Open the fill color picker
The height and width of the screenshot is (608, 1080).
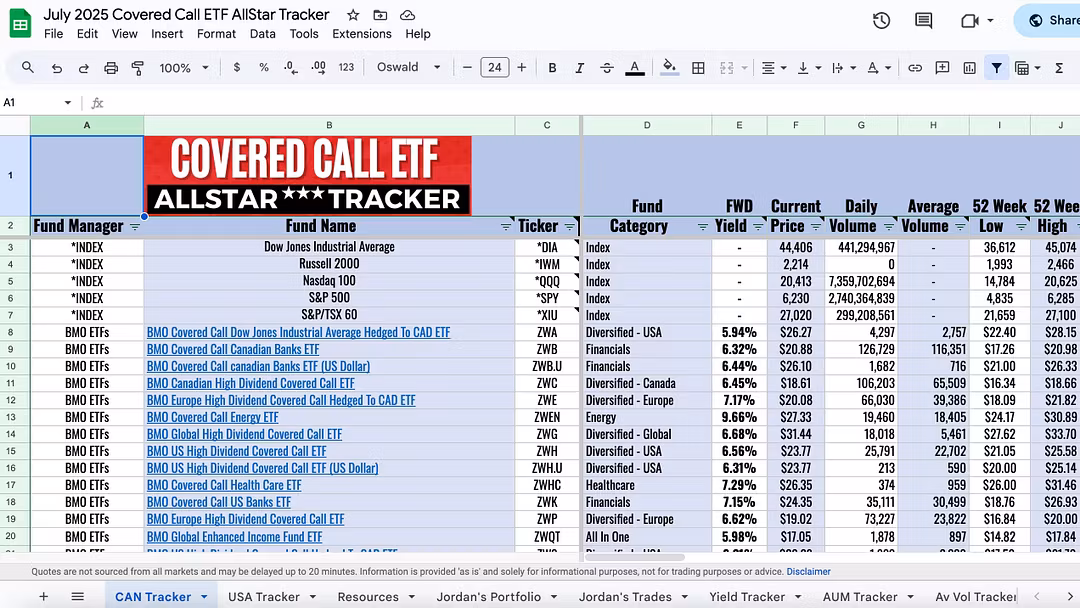669,67
